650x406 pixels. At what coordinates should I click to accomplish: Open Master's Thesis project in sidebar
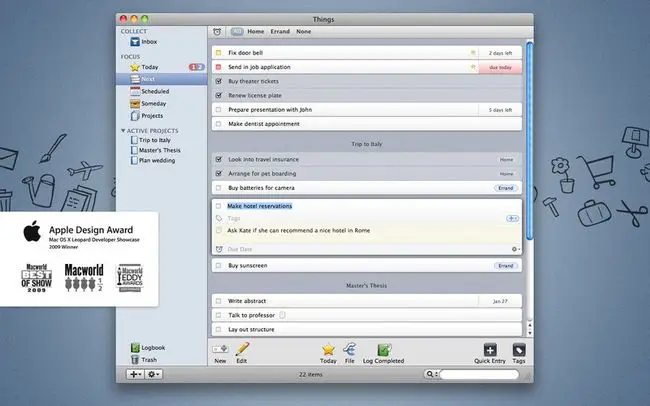(x=155, y=150)
